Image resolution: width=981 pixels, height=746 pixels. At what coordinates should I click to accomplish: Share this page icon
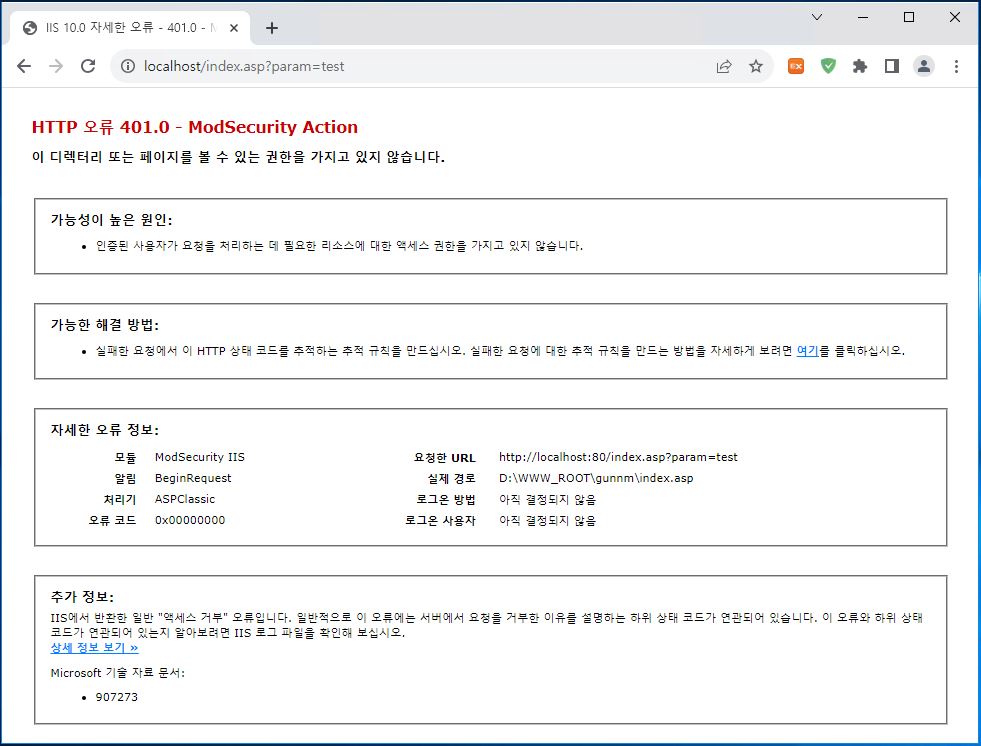click(724, 66)
